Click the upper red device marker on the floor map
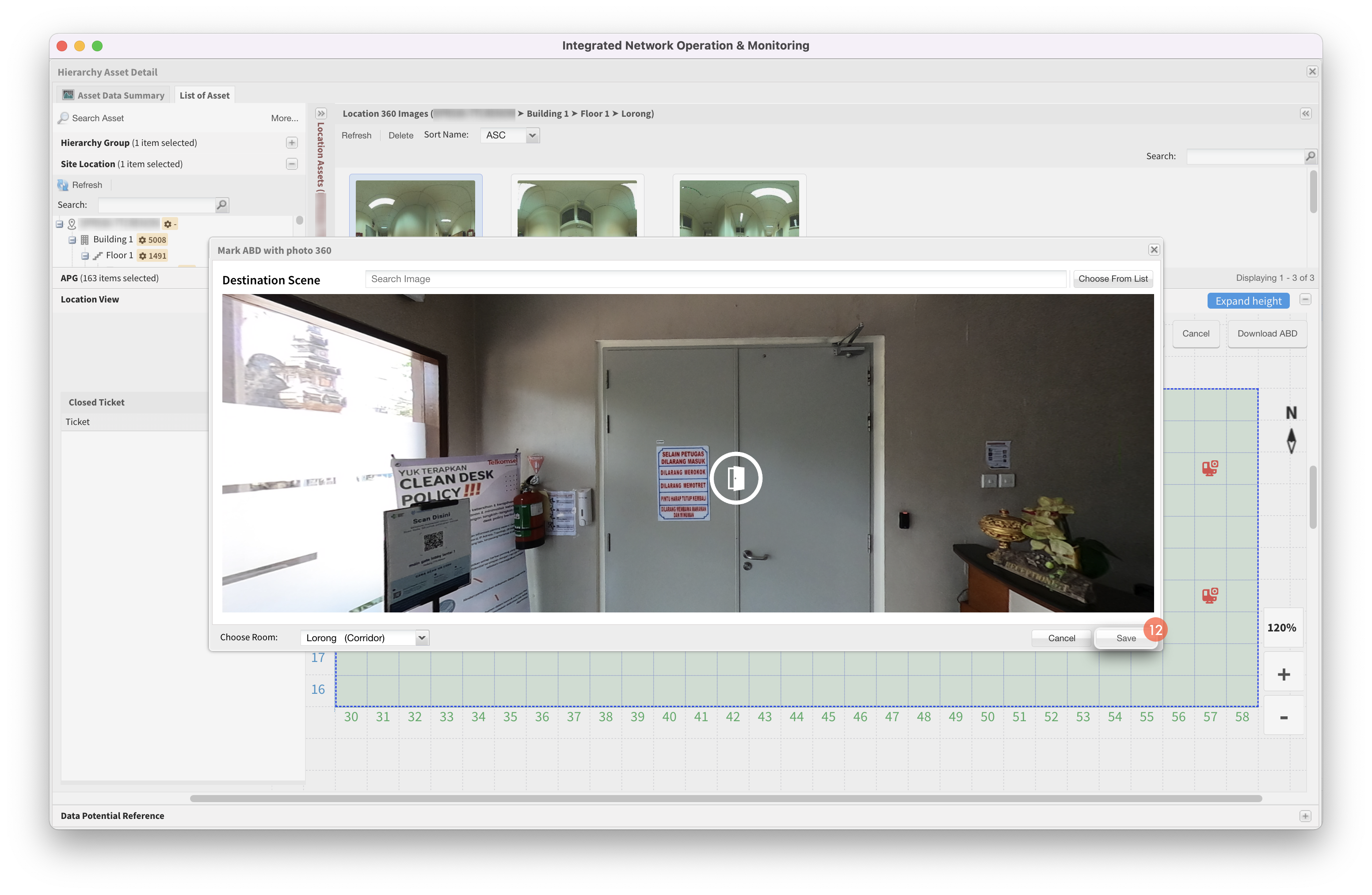 tap(1209, 468)
